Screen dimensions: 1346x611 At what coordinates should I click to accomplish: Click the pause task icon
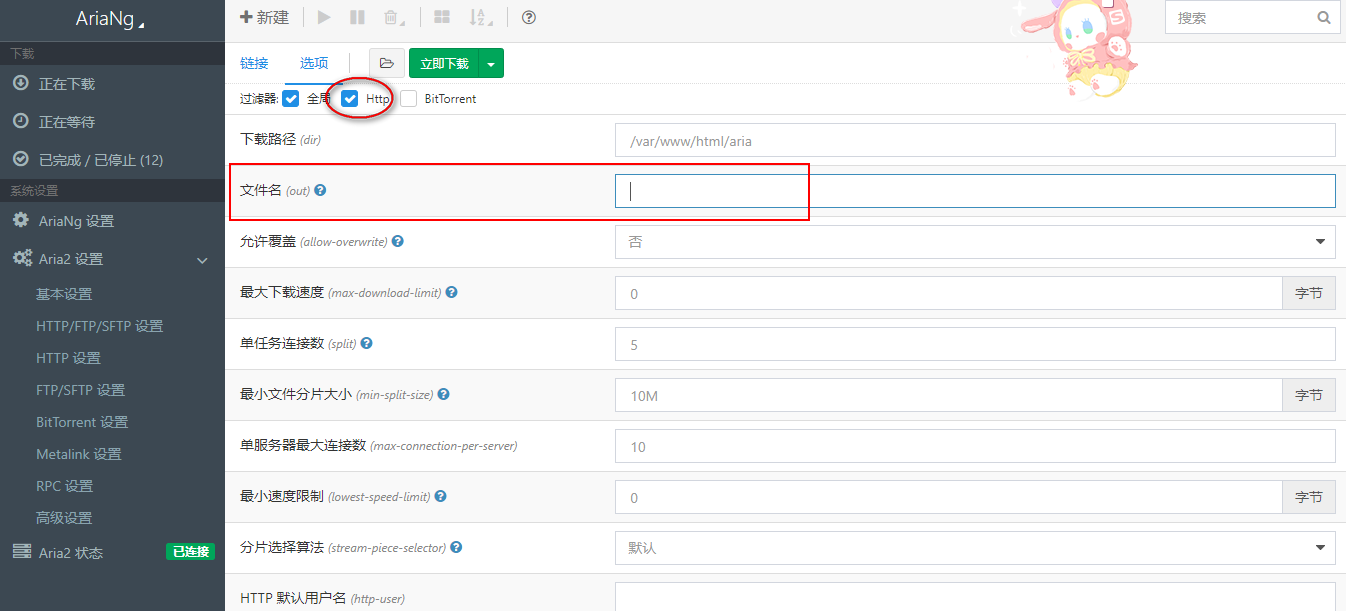[357, 17]
